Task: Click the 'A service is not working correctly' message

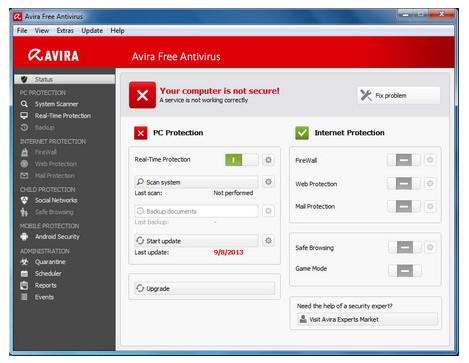Action: (x=203, y=100)
